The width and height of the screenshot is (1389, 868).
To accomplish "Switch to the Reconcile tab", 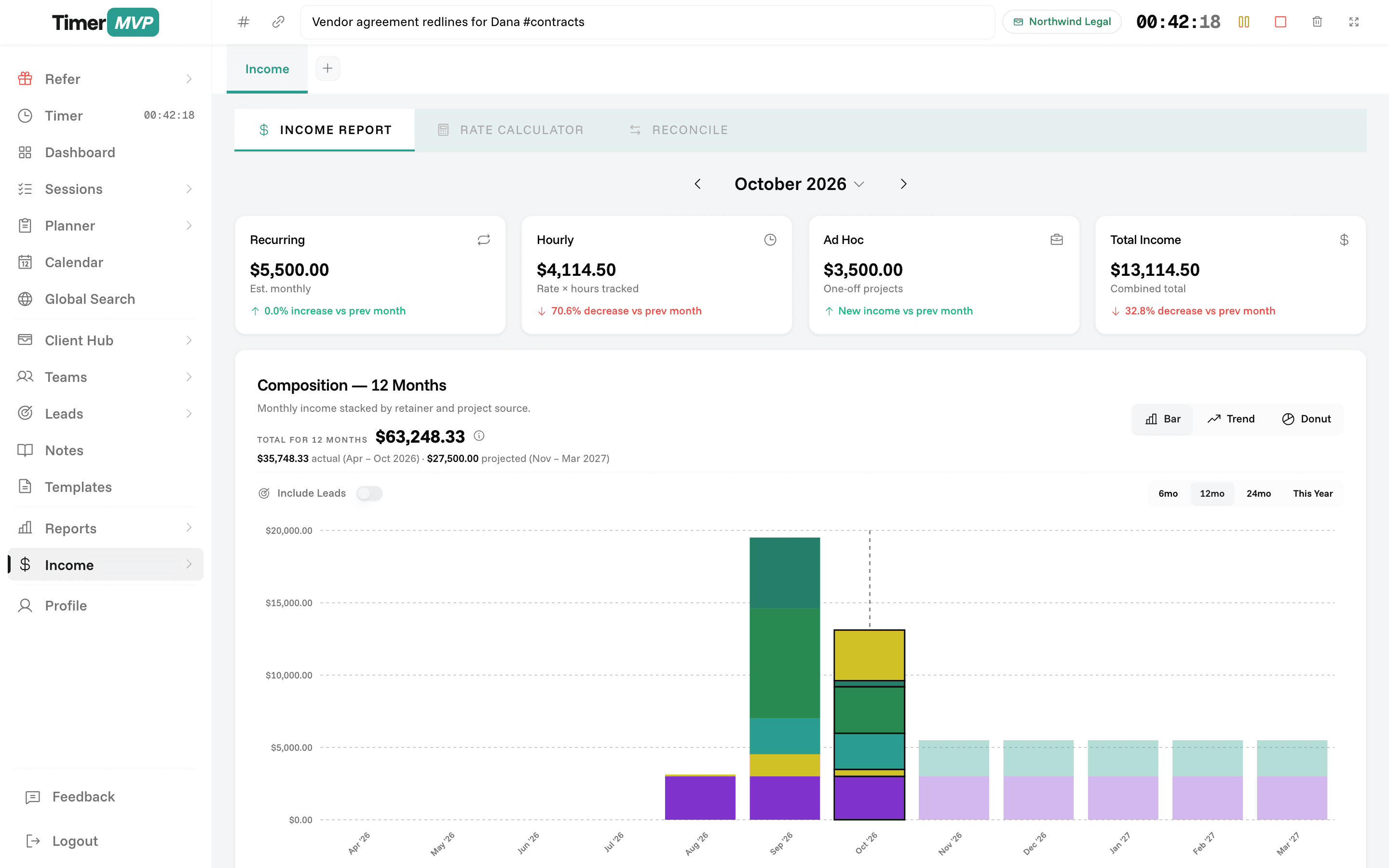I will click(679, 130).
